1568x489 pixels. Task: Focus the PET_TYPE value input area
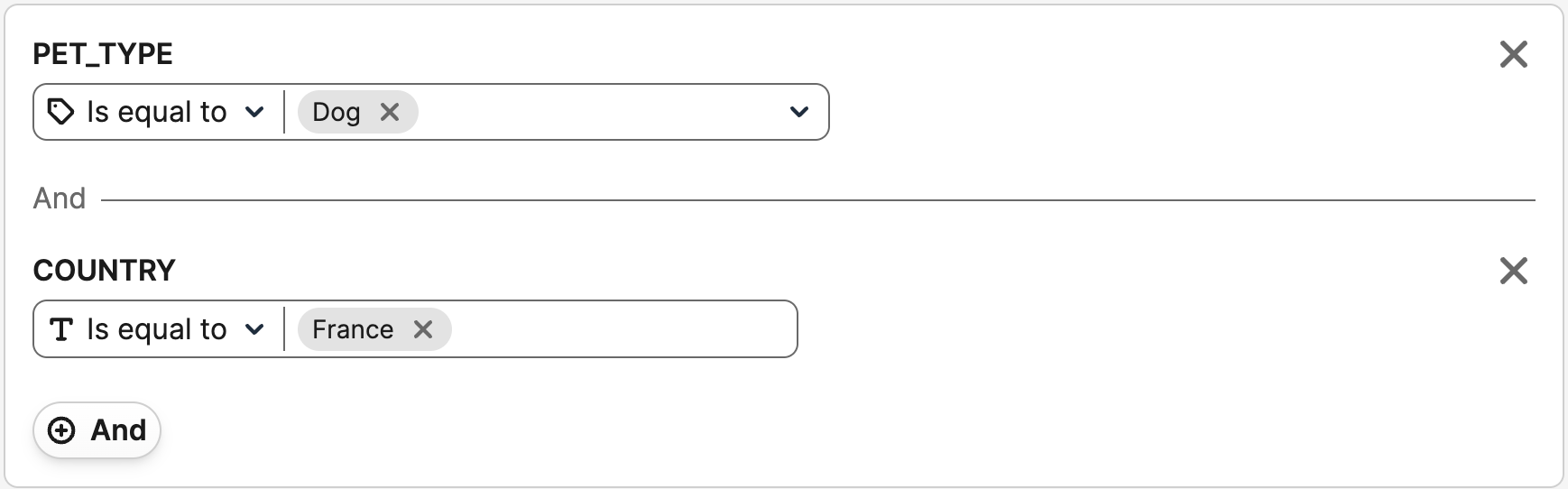(x=595, y=112)
